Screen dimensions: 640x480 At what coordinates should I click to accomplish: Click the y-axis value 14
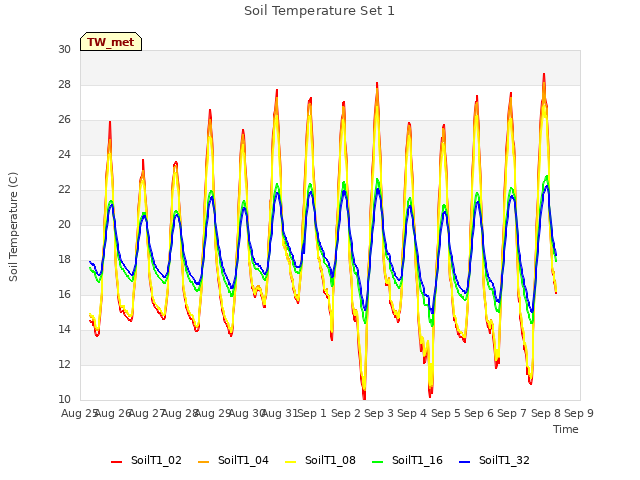click(64, 329)
